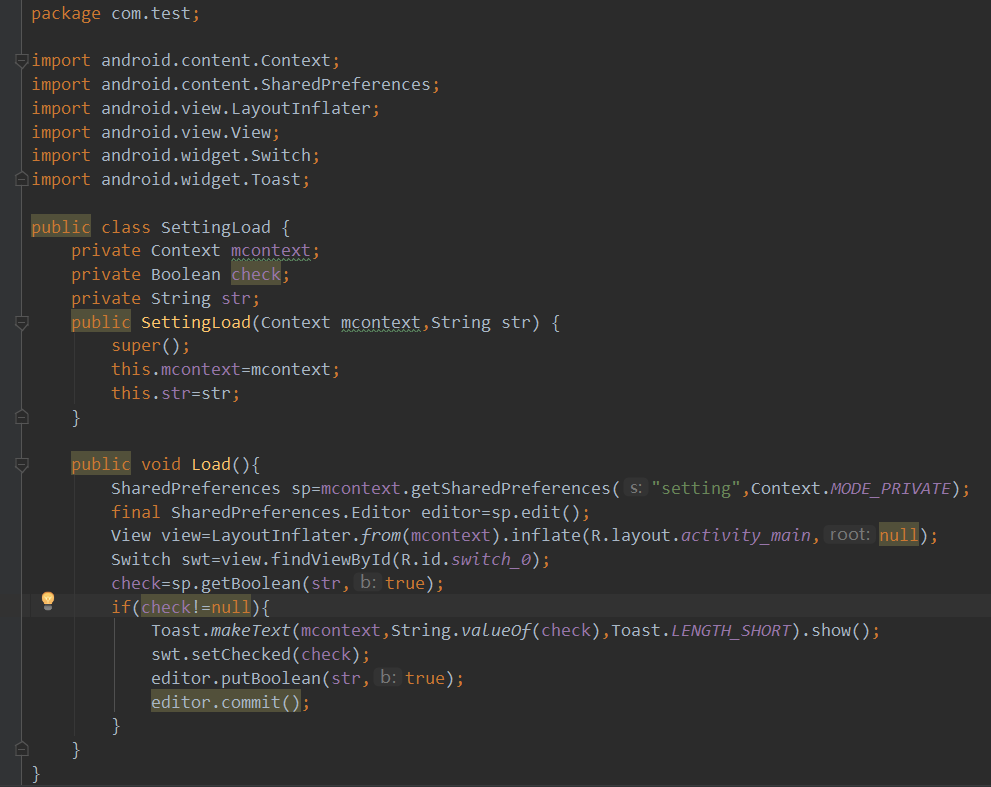
Task: Click the "android.view.View" import
Action: (186, 132)
